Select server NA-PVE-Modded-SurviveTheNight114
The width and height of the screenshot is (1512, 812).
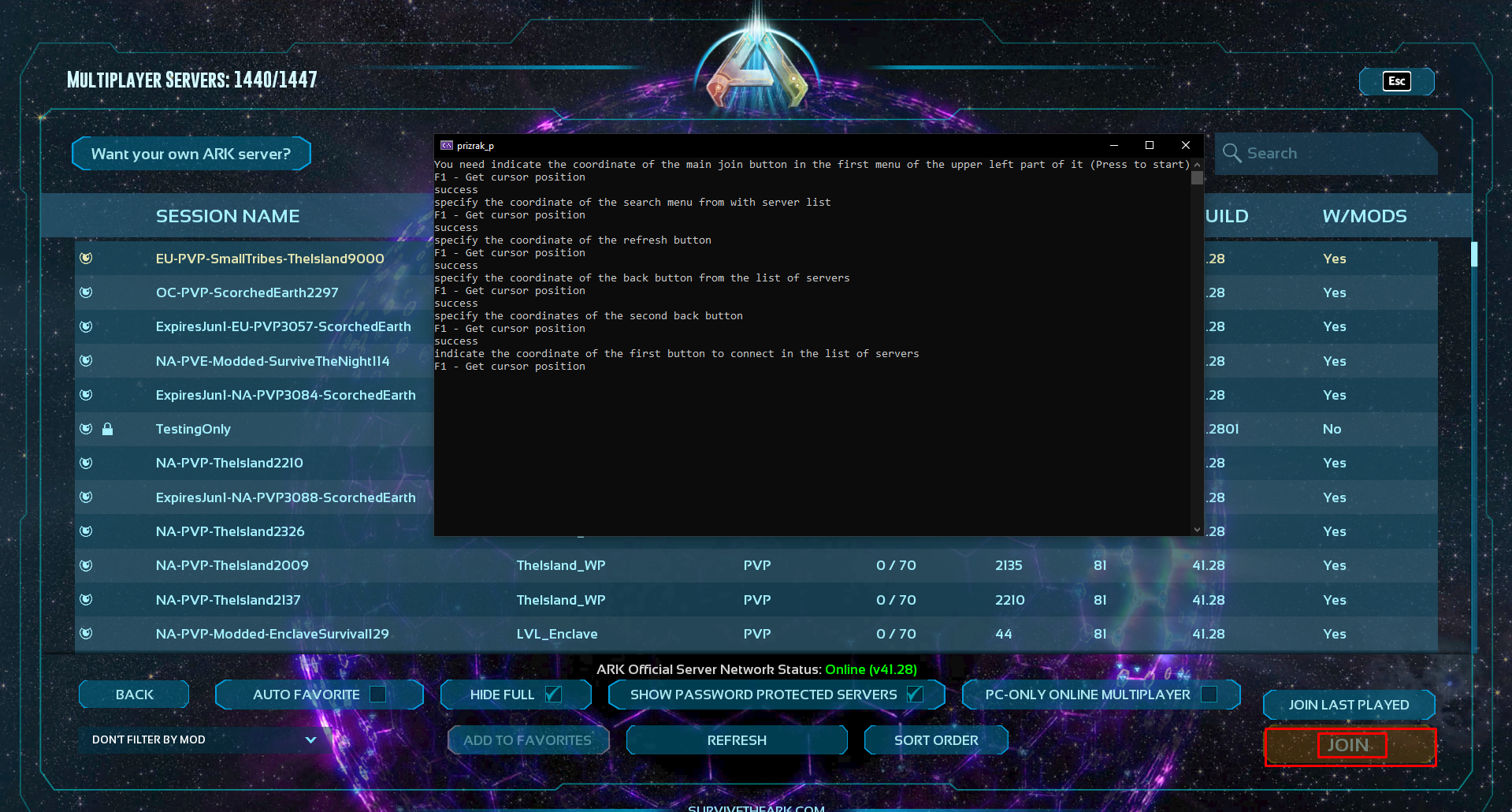(272, 361)
